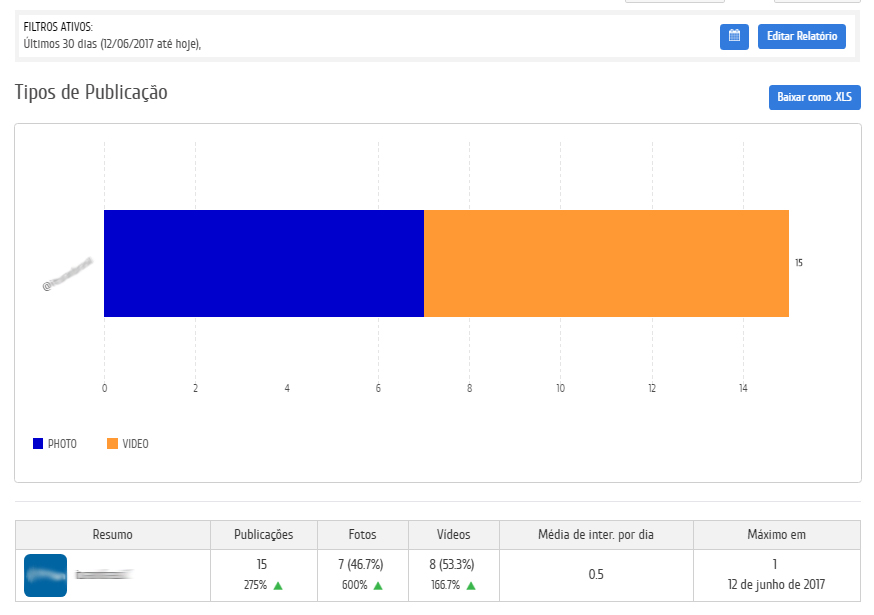Click the Média de inter. por dia header
This screenshot has height=615, width=874.
(595, 535)
